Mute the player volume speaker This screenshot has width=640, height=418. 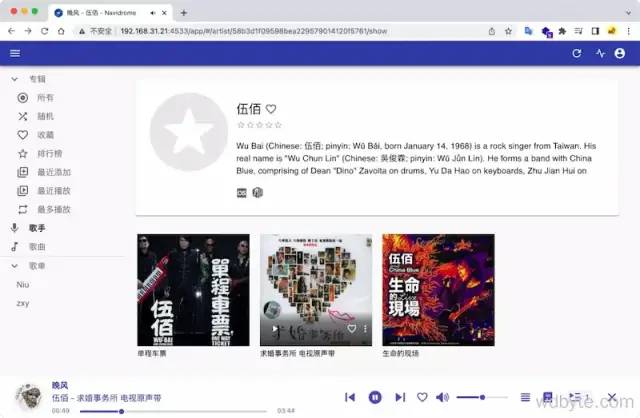tap(442, 397)
